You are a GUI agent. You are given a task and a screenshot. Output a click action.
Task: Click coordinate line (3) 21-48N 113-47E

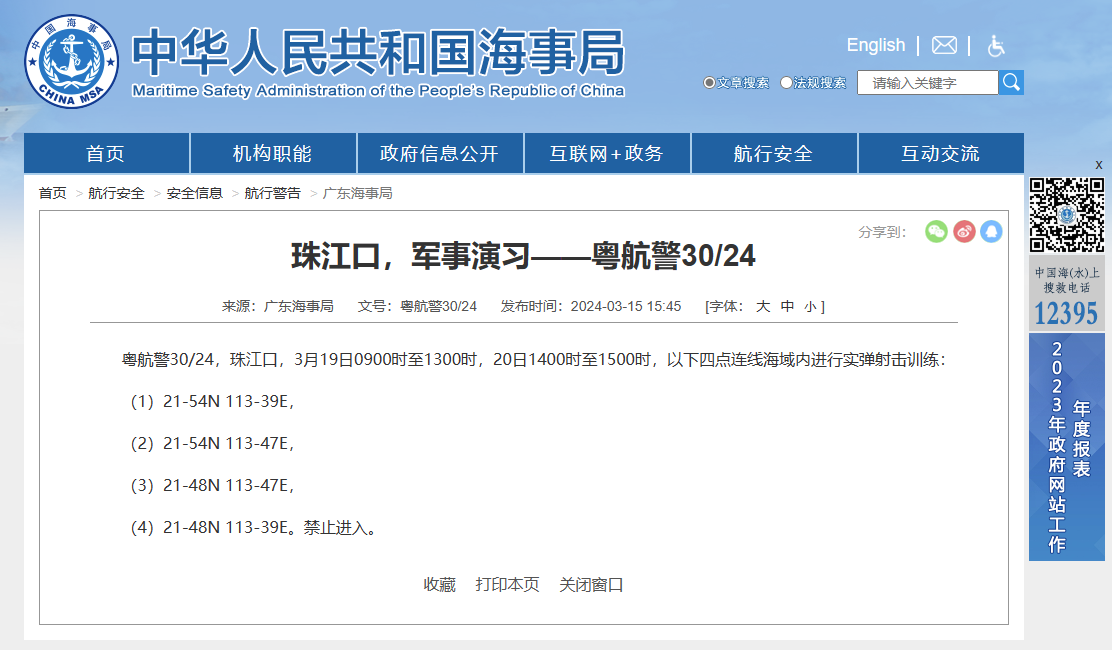(x=212, y=486)
